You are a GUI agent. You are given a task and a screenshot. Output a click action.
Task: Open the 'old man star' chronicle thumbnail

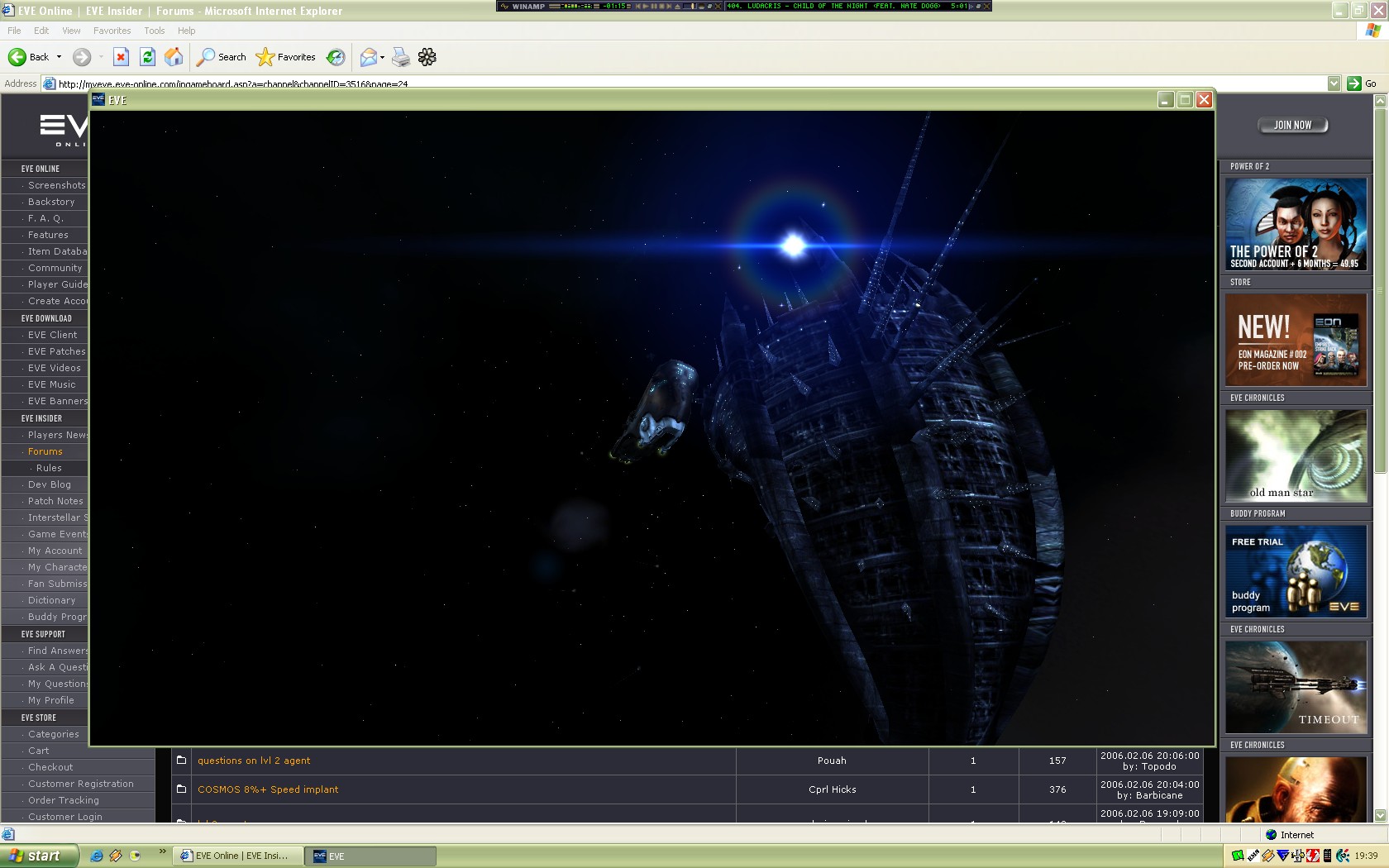coord(1296,455)
